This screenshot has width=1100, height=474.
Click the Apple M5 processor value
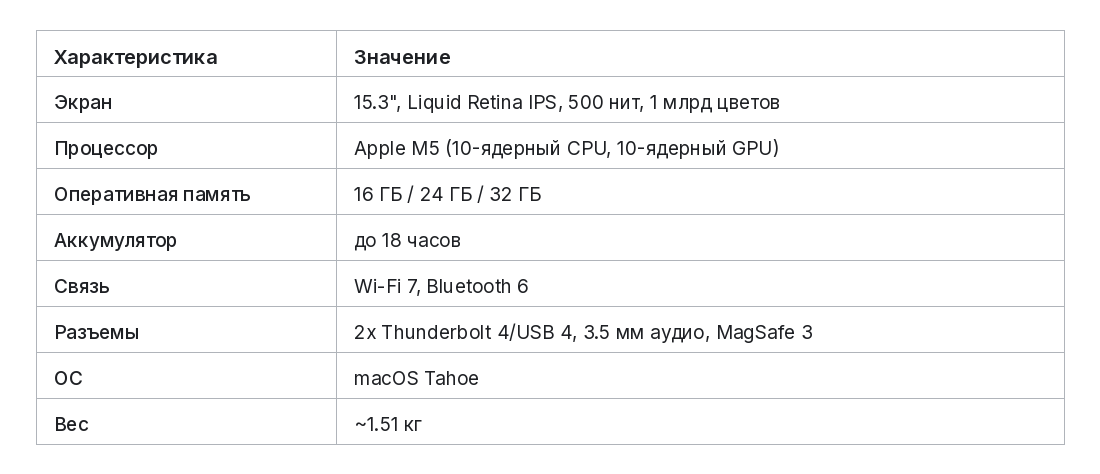click(566, 149)
